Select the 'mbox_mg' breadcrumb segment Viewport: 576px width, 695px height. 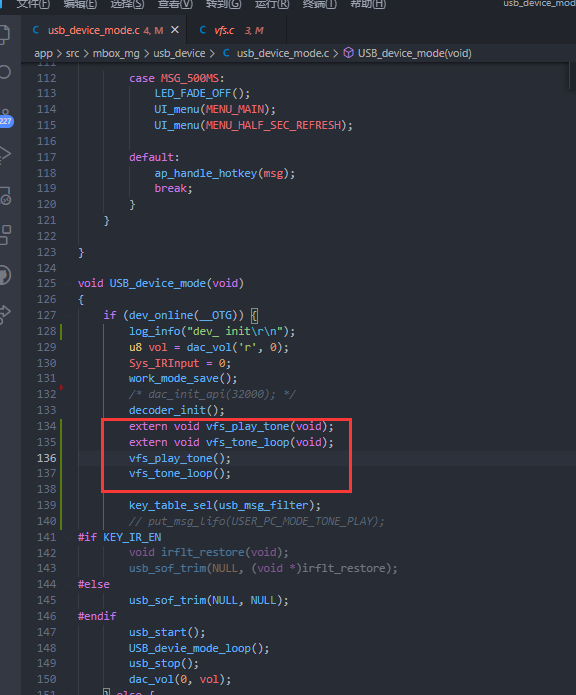pos(116,54)
